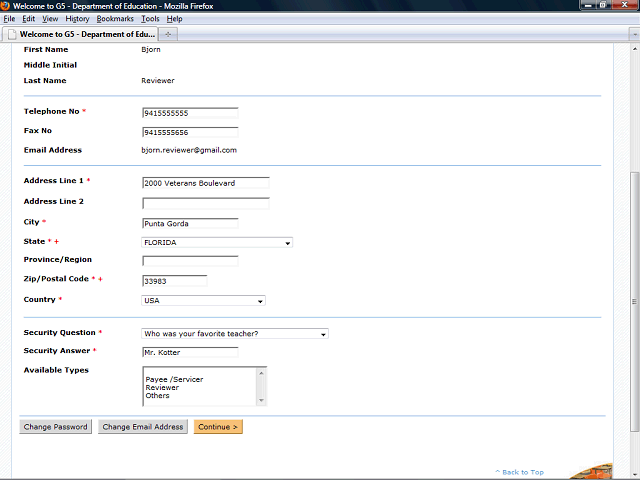
Task: Click the Change Password button
Action: click(56, 427)
